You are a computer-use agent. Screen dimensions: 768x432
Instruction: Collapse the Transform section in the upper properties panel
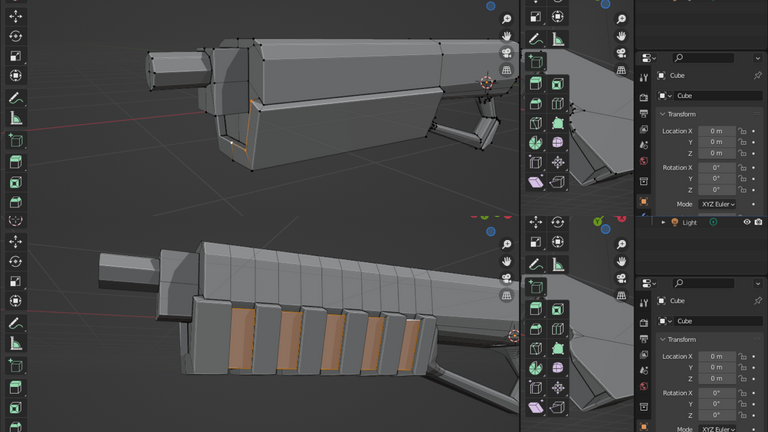[x=663, y=114]
